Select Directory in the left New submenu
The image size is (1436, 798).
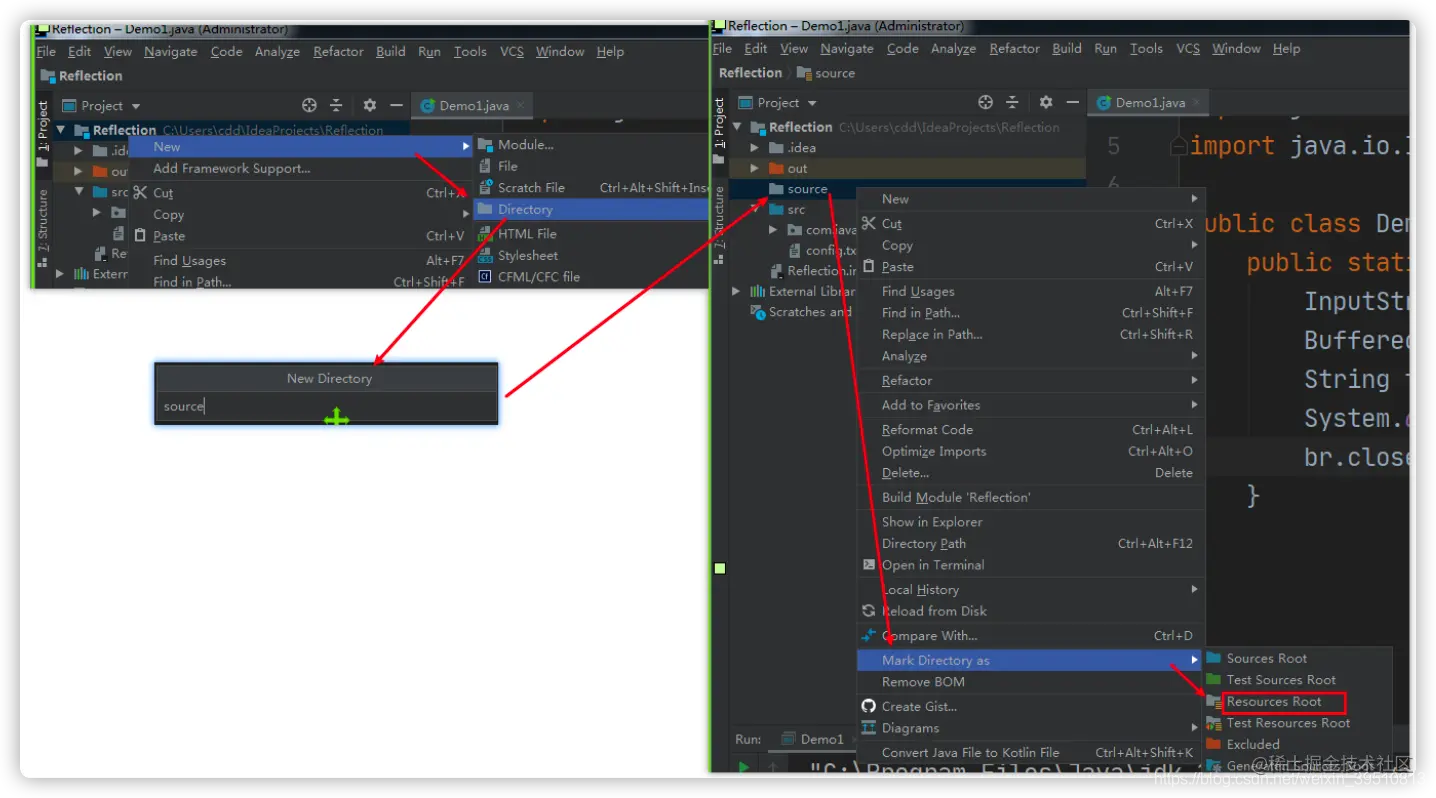pyautogui.click(x=590, y=209)
